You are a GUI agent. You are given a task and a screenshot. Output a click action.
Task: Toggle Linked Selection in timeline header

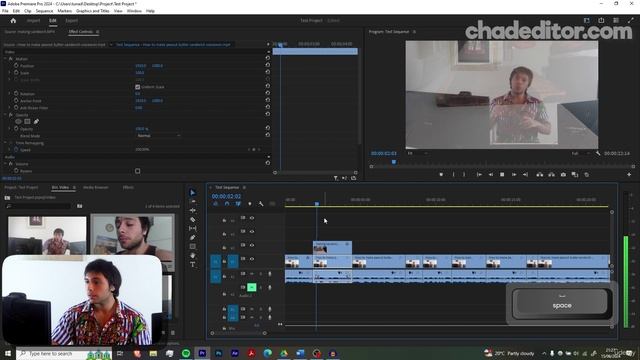(238, 204)
